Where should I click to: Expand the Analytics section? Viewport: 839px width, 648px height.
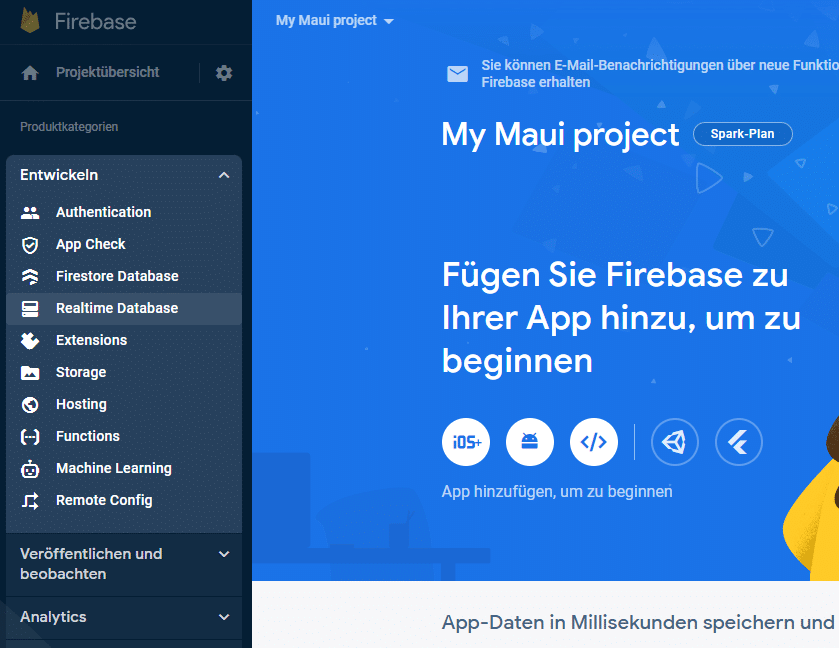point(224,617)
